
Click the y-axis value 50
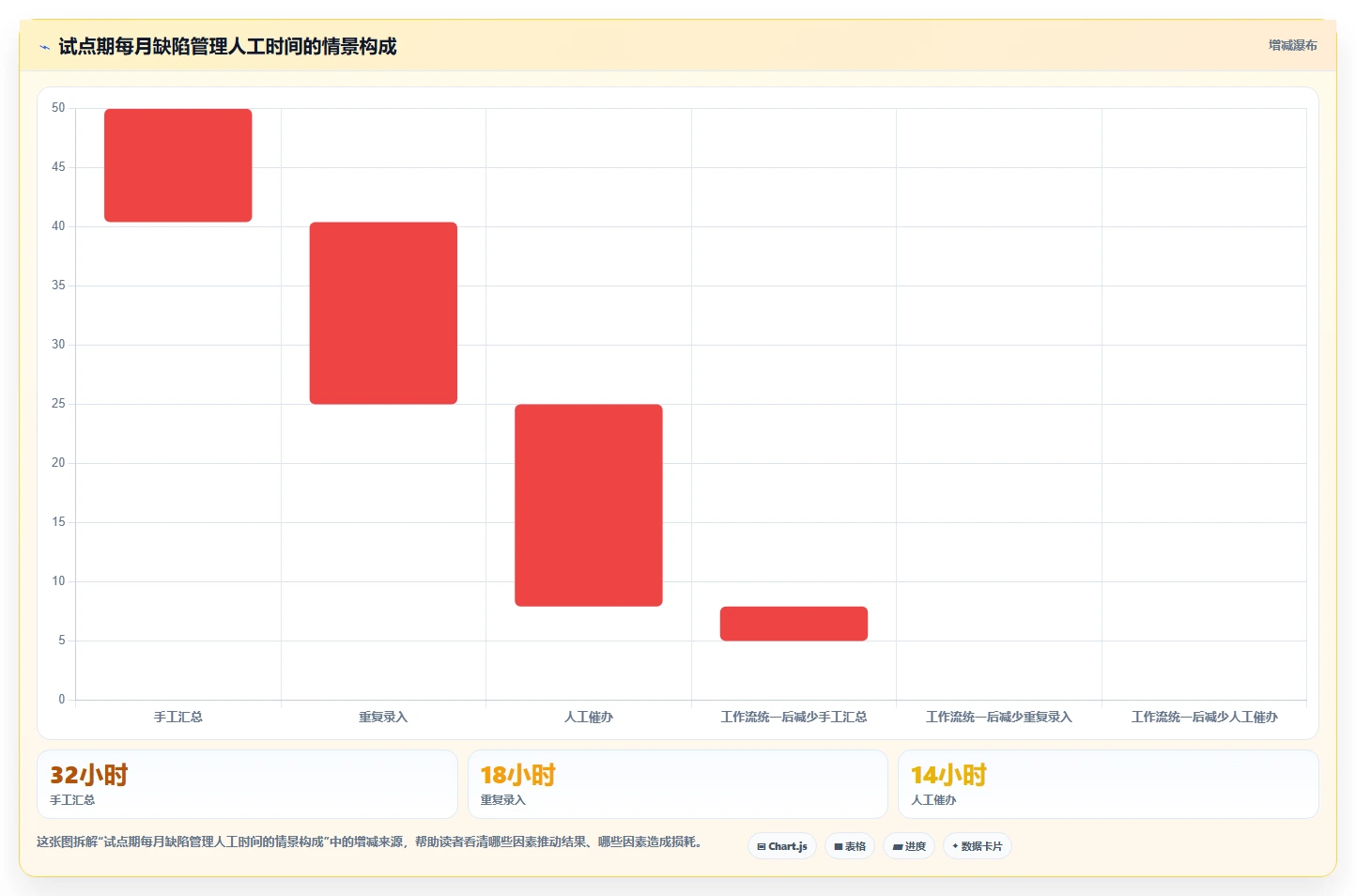point(58,108)
